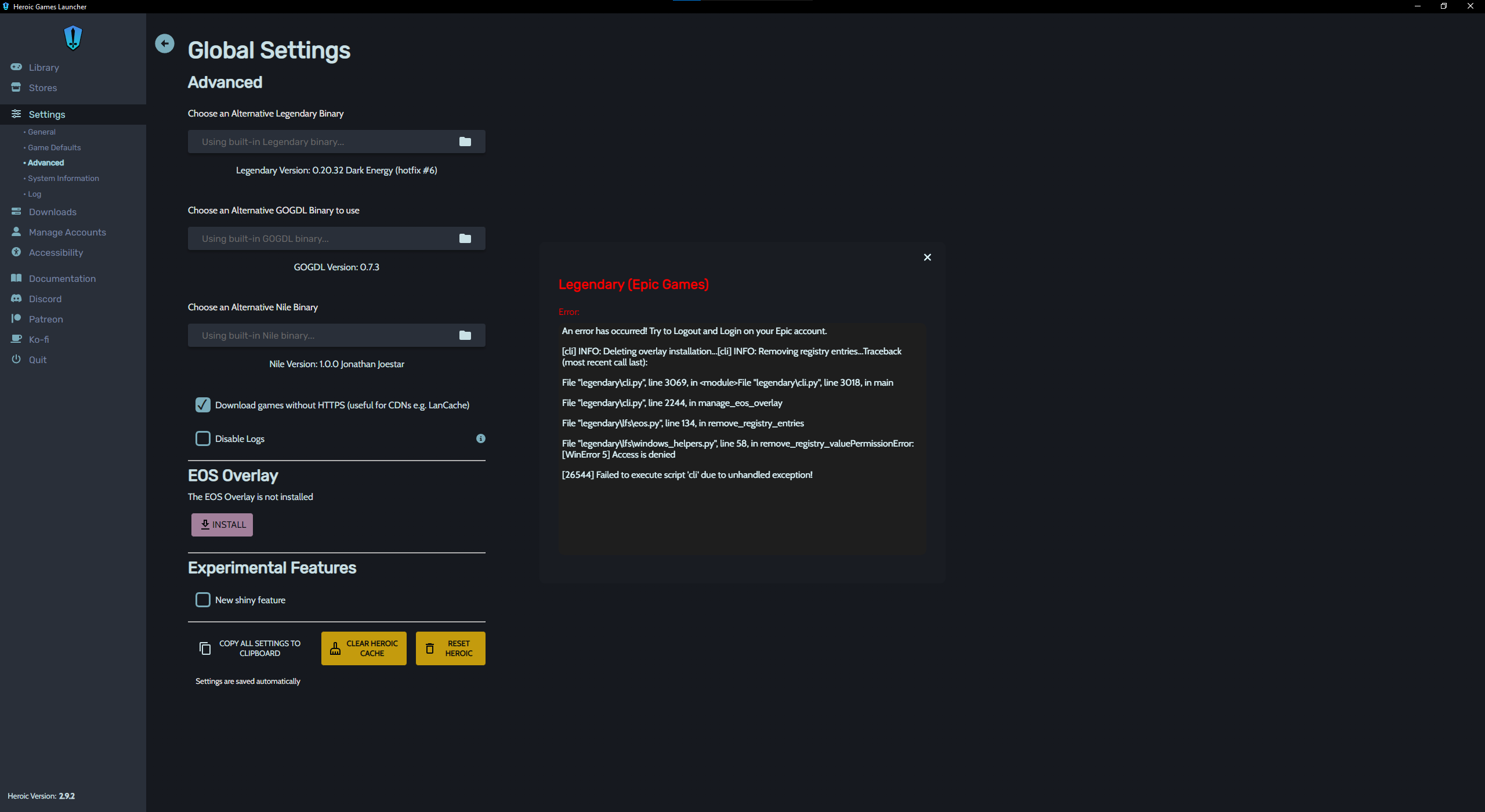Open the Ko-fi page
The width and height of the screenshot is (1485, 812).
(38, 339)
